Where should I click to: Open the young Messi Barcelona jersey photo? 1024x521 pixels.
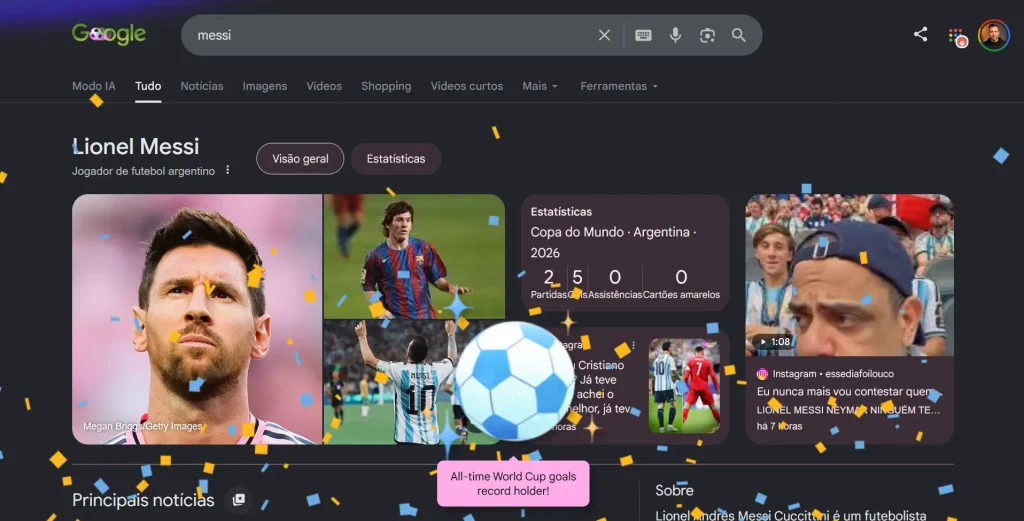pyautogui.click(x=414, y=256)
